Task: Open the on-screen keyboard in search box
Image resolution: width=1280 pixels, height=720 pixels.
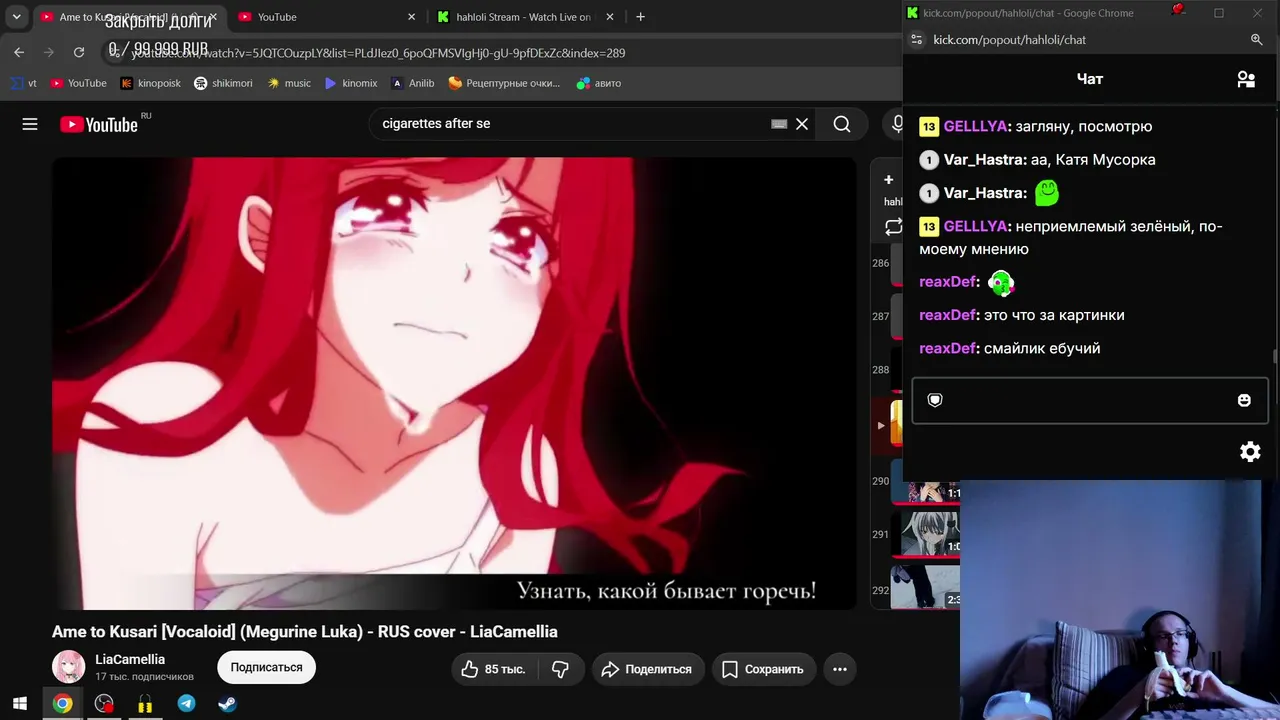Action: click(779, 124)
